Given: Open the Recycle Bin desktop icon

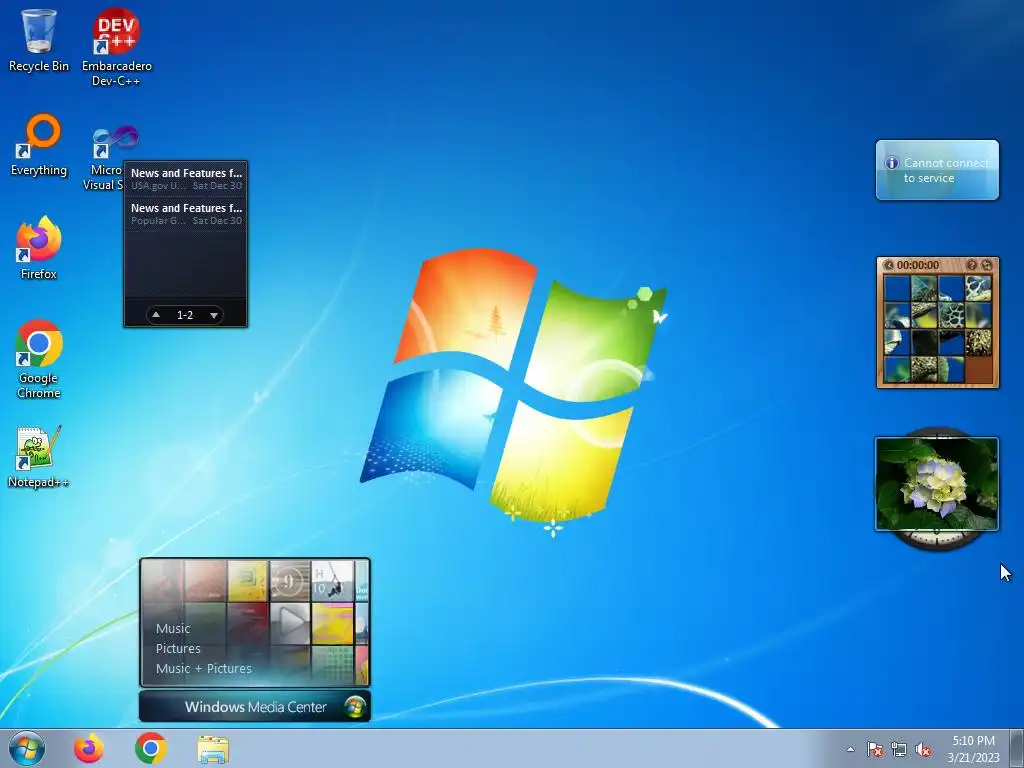Looking at the screenshot, I should [39, 40].
